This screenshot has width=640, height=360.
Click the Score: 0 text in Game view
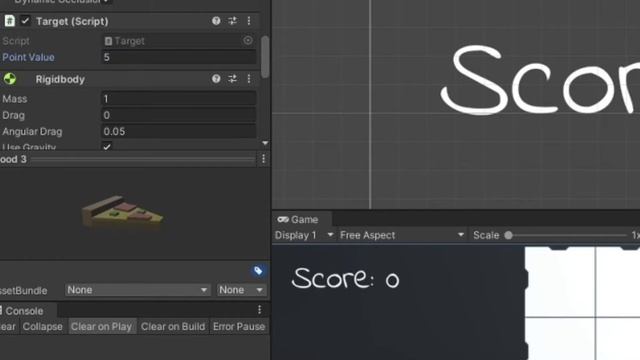345,278
